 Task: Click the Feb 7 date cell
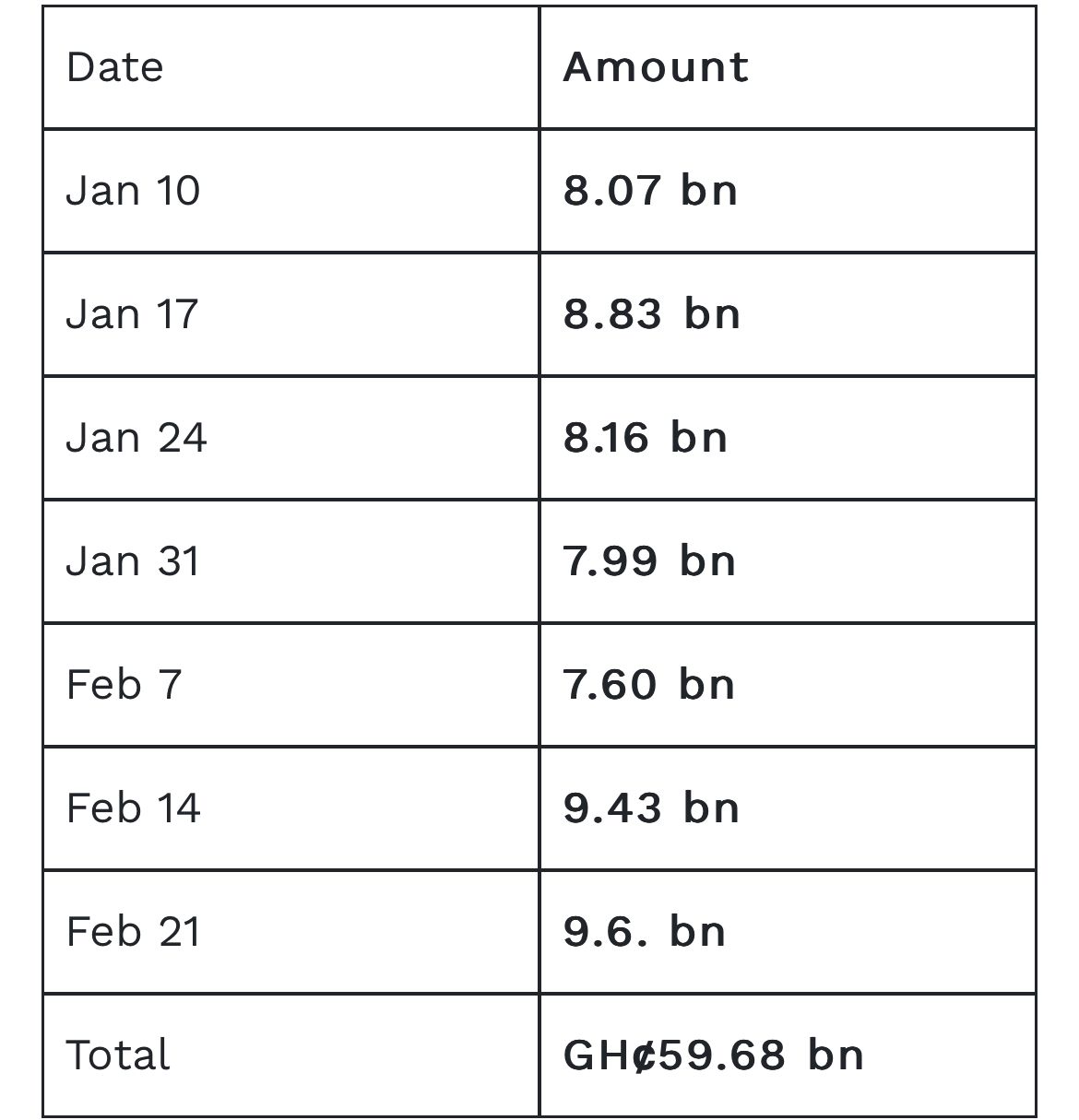[290, 685]
